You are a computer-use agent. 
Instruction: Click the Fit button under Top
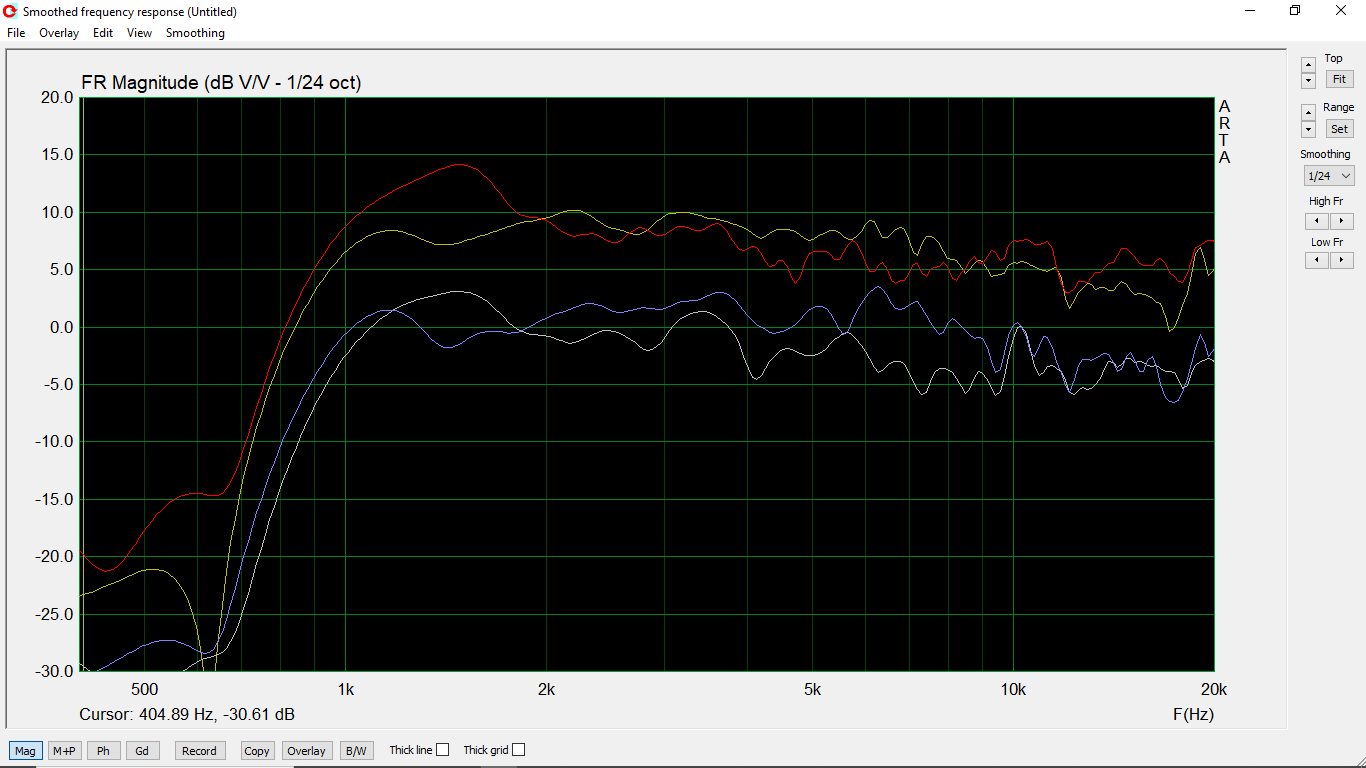coord(1339,79)
